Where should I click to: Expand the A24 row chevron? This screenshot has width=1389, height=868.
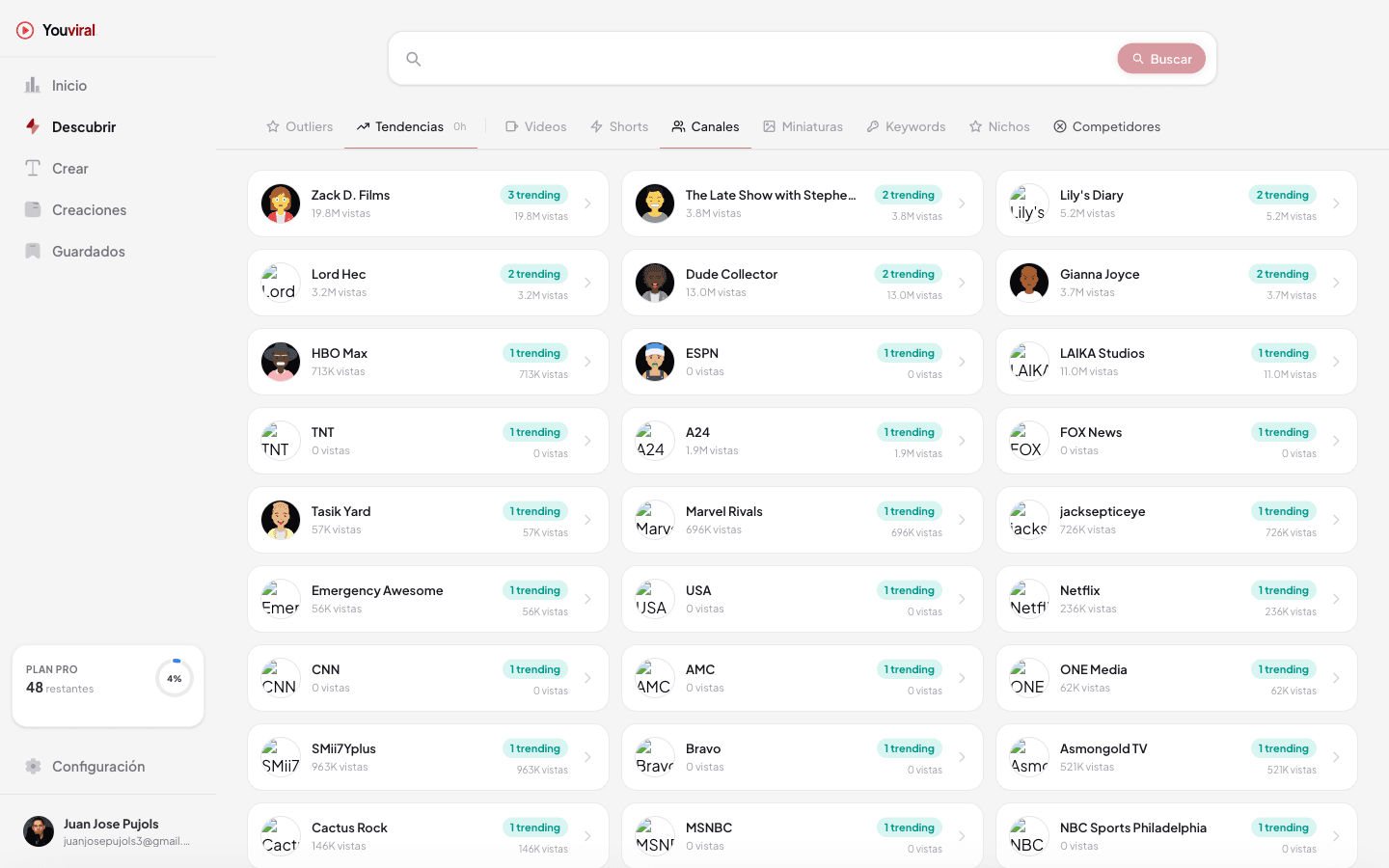(962, 441)
